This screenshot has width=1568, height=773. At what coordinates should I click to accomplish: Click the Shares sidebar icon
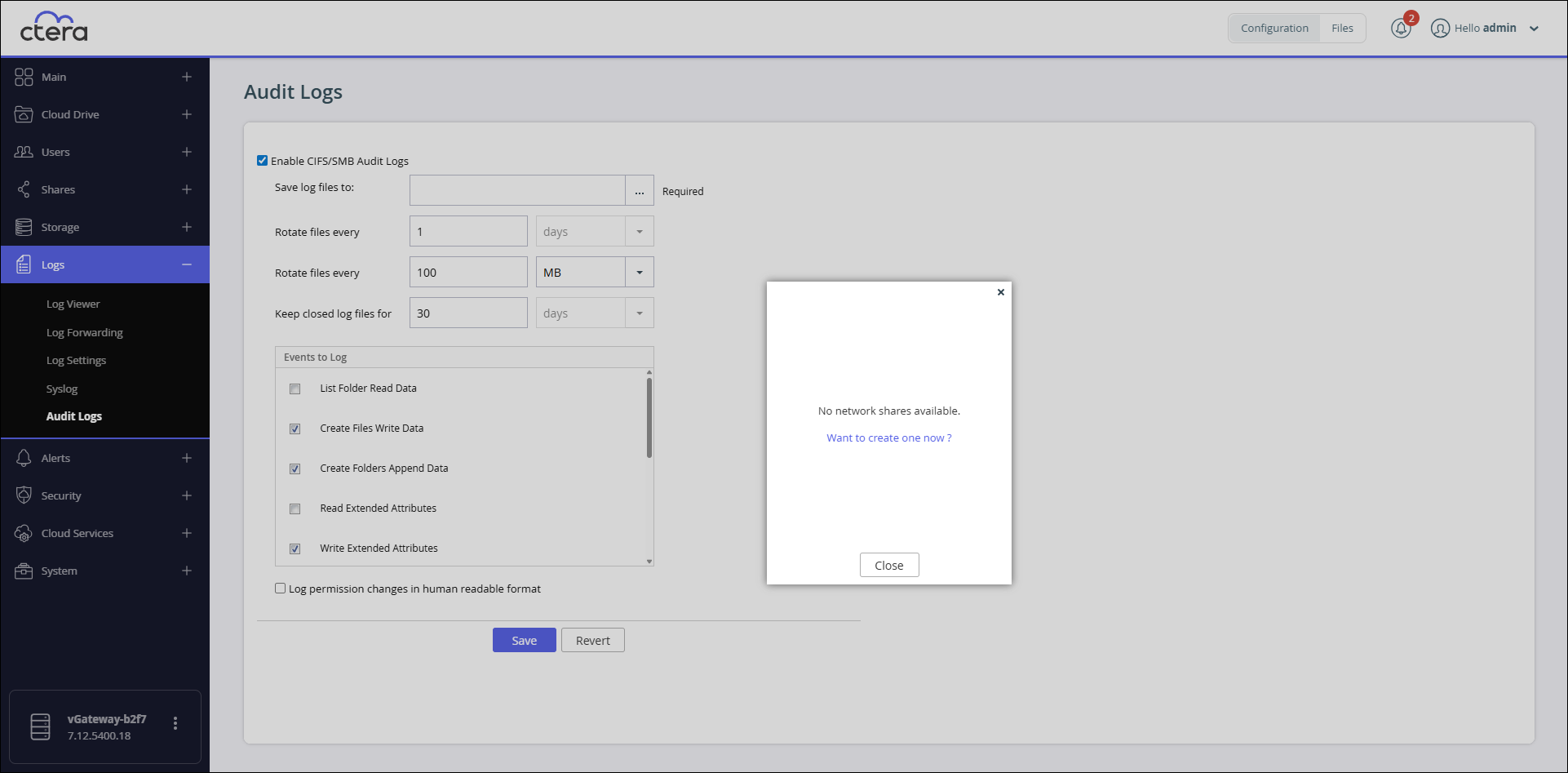(x=24, y=189)
